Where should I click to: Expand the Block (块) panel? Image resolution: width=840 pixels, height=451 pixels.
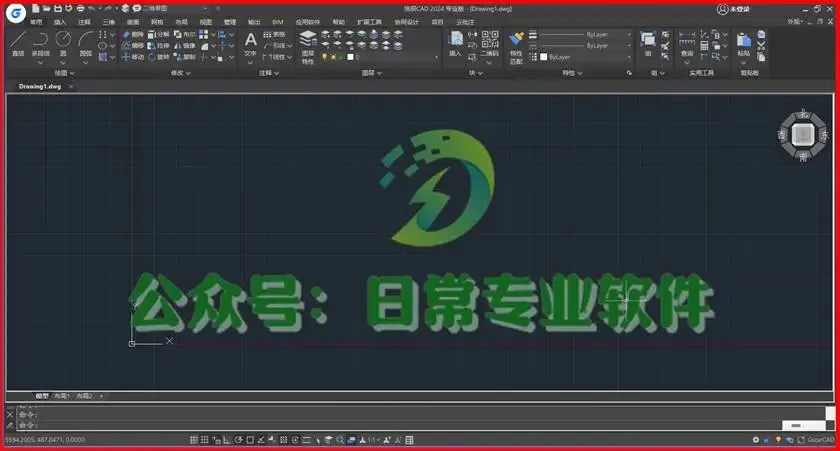pos(476,73)
